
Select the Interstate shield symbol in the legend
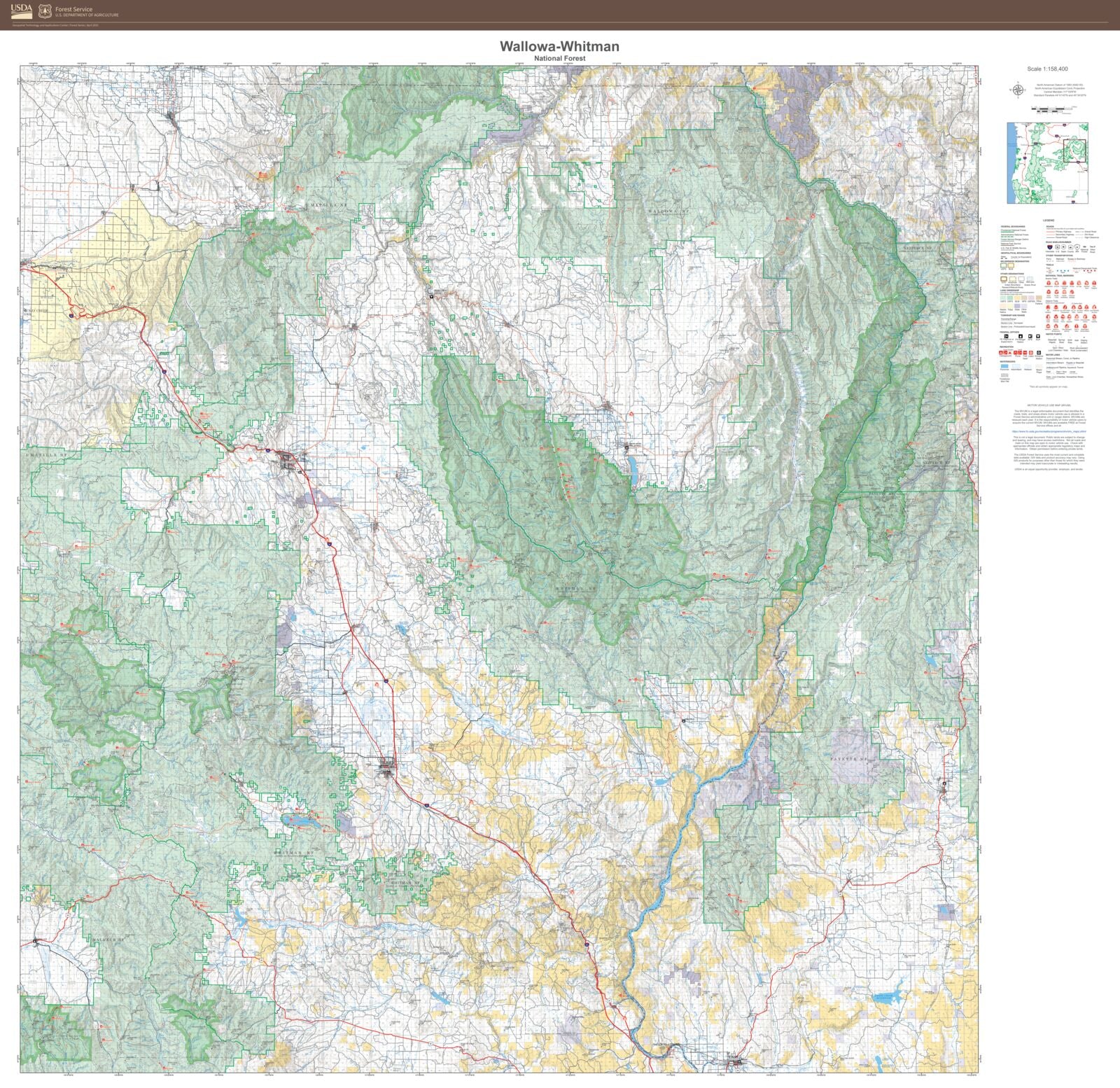coord(1050,246)
